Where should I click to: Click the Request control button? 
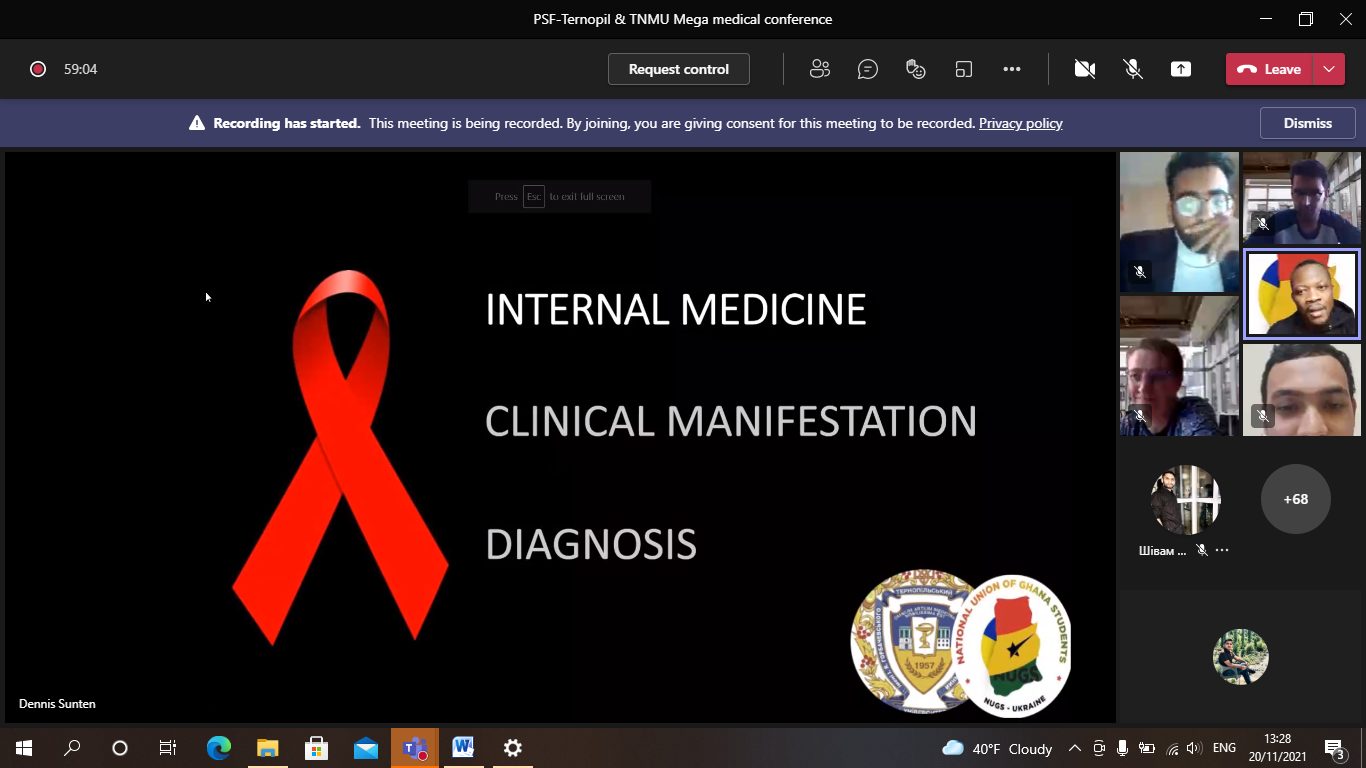[x=678, y=69]
